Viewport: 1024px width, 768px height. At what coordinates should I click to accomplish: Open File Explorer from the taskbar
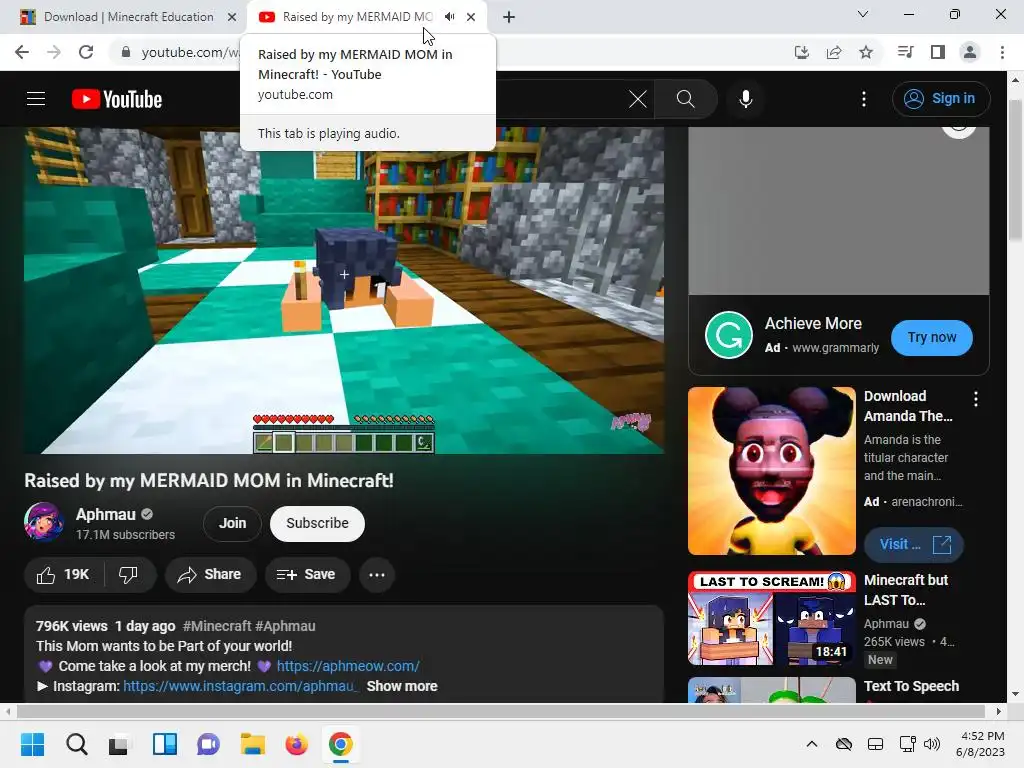(x=253, y=744)
